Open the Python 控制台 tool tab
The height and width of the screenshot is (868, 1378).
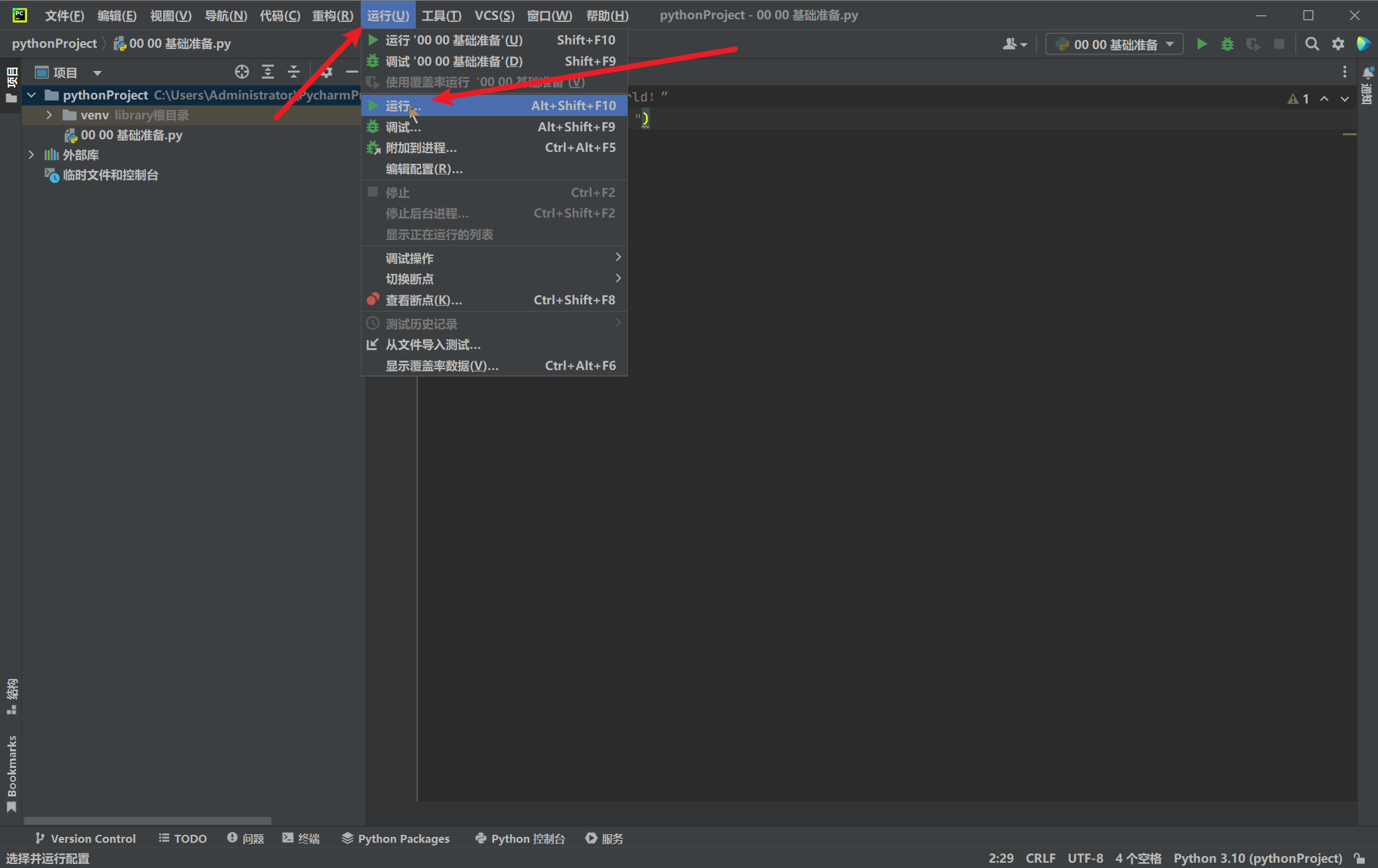[x=521, y=838]
